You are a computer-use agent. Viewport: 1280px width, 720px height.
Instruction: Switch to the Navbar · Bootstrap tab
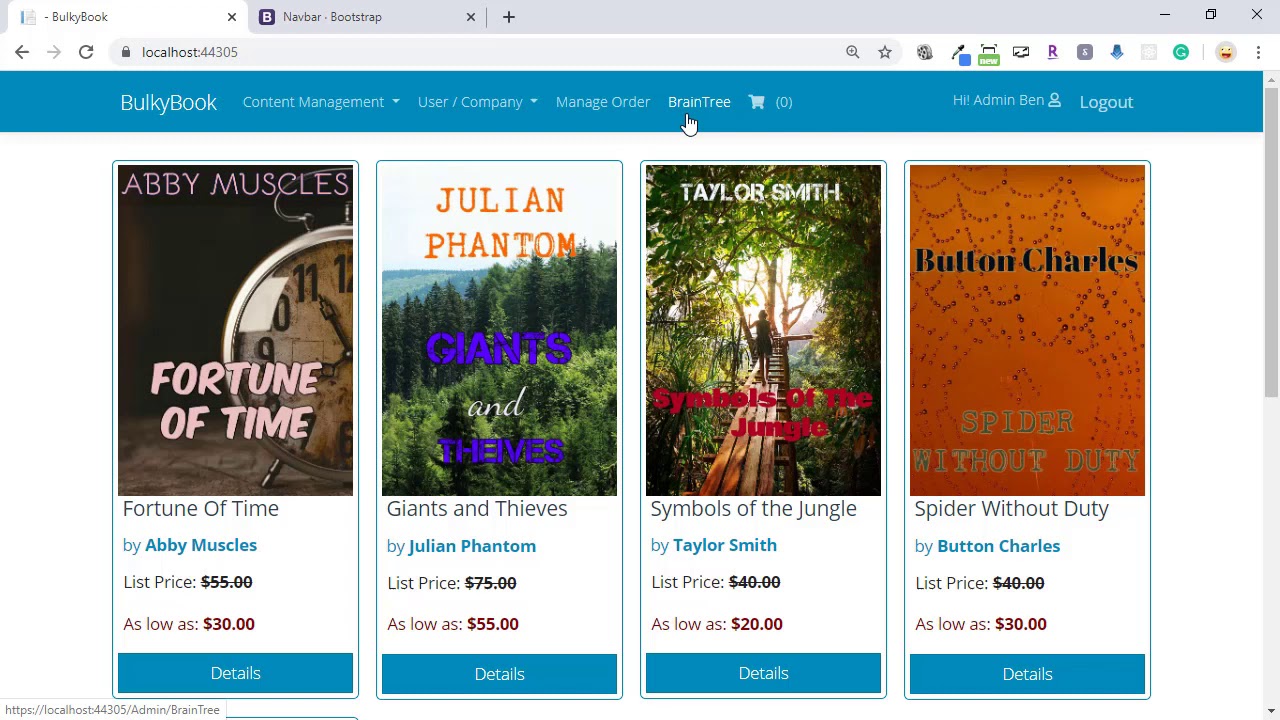(x=368, y=17)
